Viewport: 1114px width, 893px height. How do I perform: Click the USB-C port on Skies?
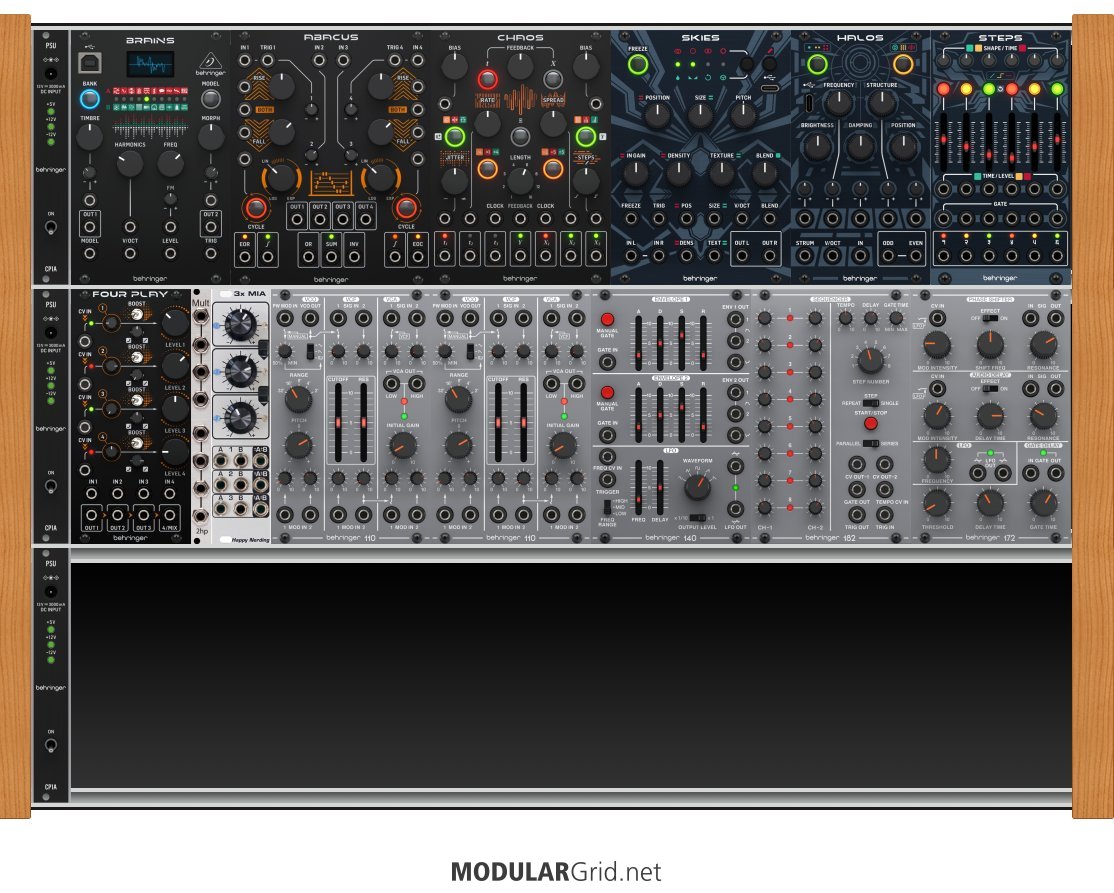(x=769, y=89)
